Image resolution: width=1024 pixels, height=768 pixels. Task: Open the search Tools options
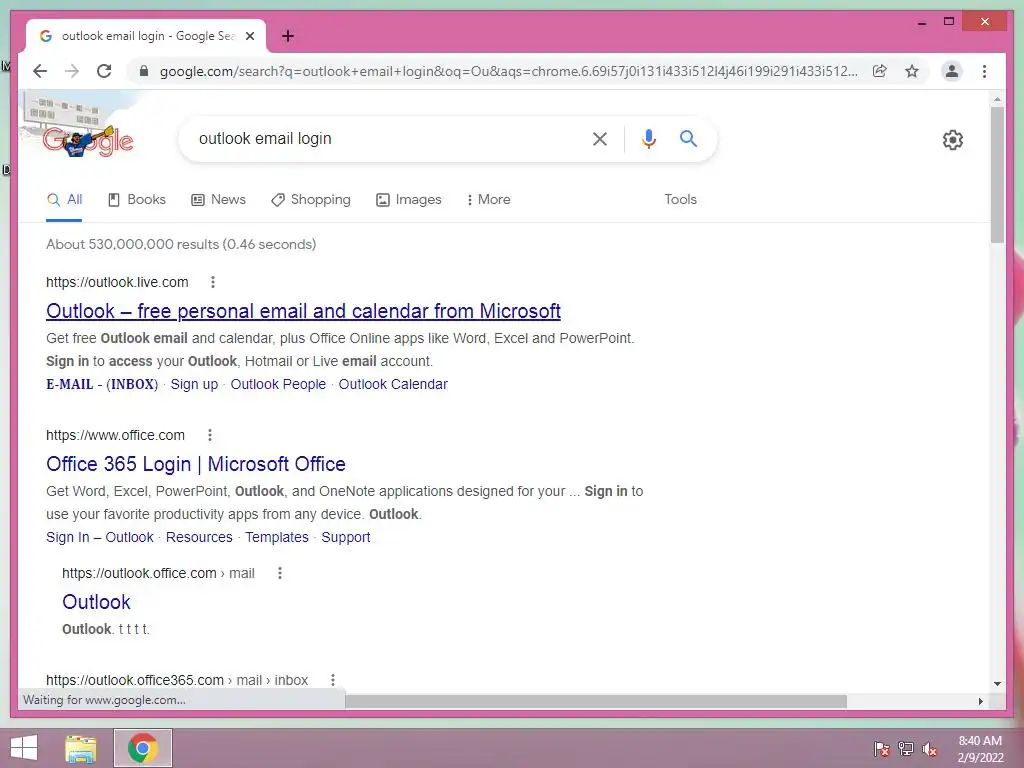[x=680, y=200]
